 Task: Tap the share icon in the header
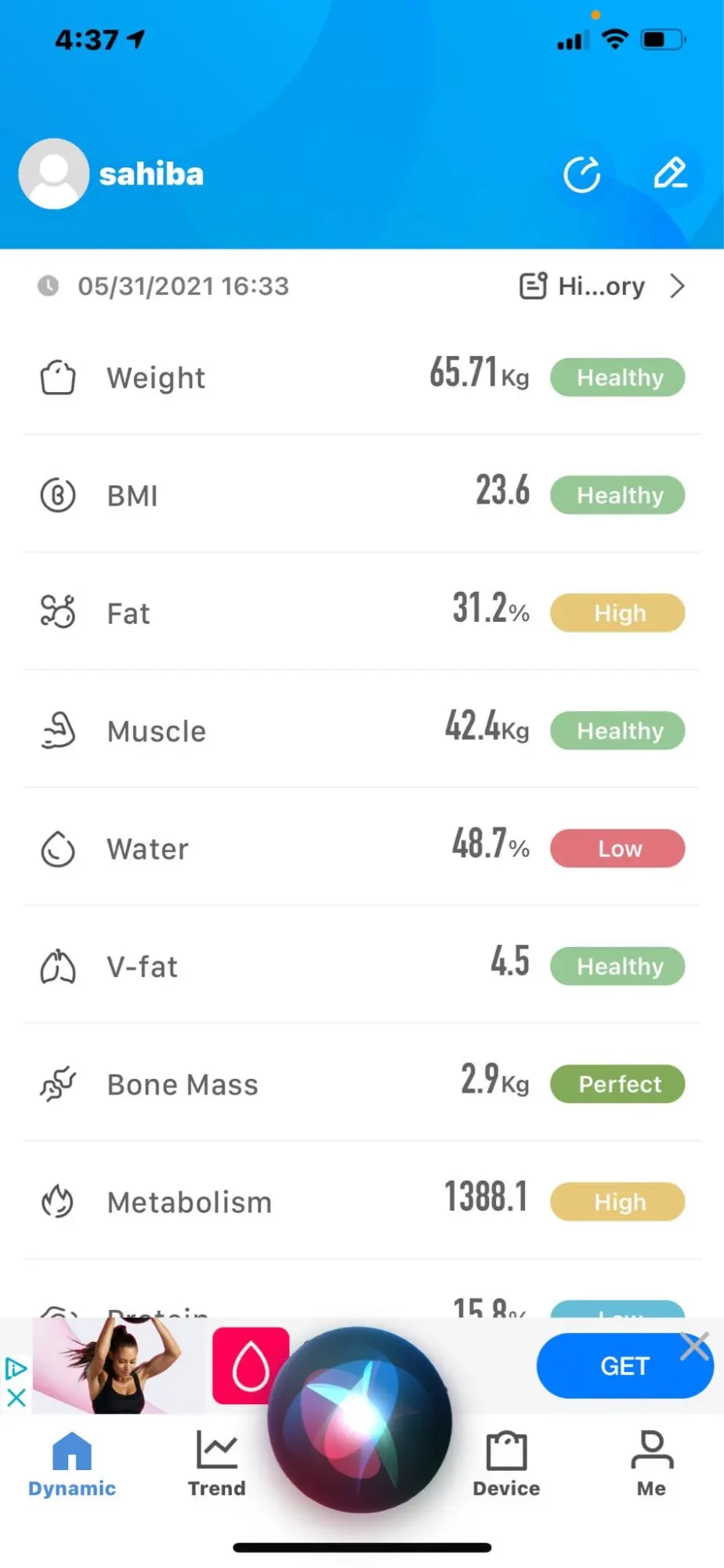pyautogui.click(x=582, y=174)
